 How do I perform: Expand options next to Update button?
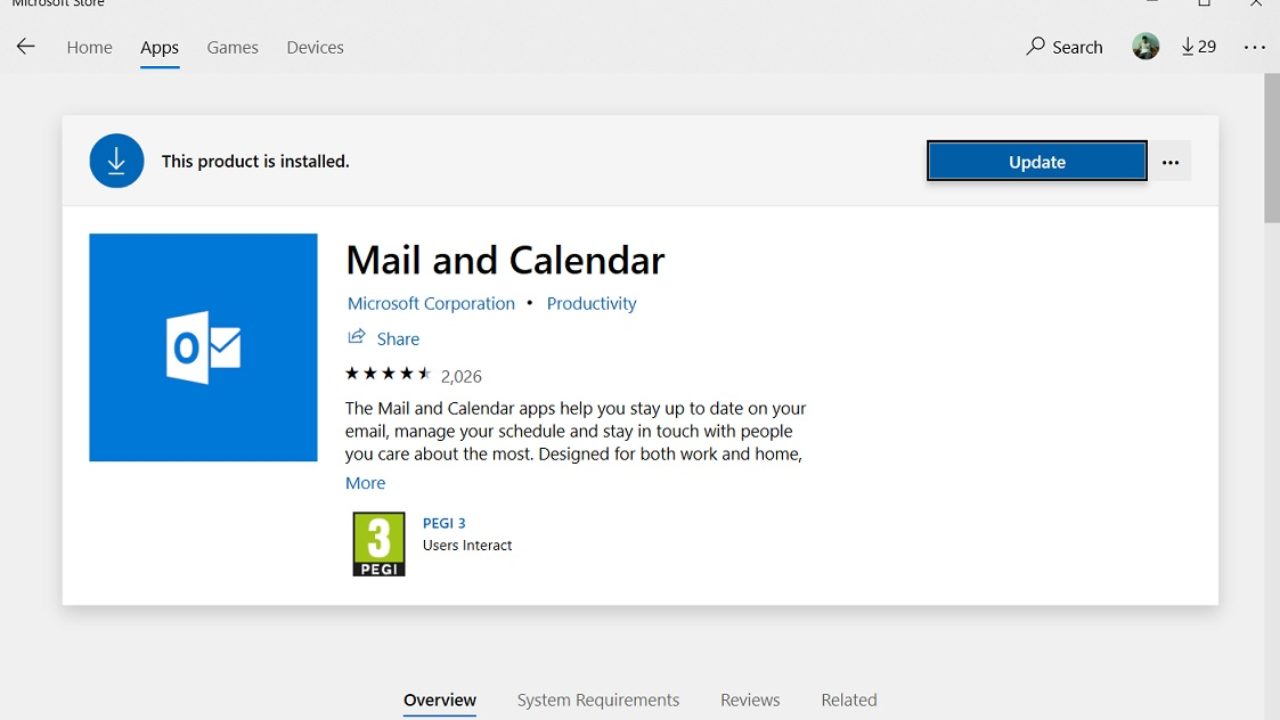(x=1170, y=162)
